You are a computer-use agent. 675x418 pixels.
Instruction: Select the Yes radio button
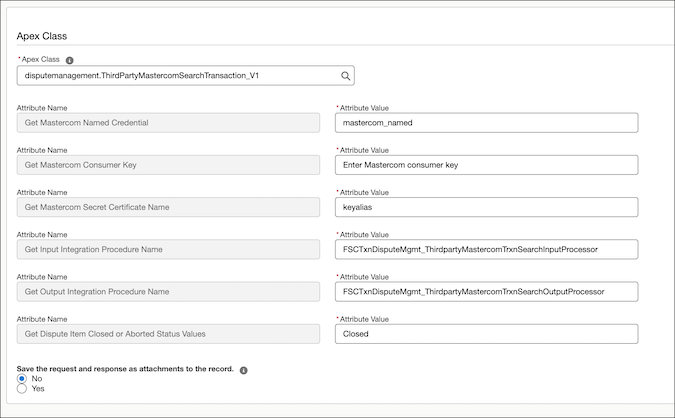click(22, 389)
